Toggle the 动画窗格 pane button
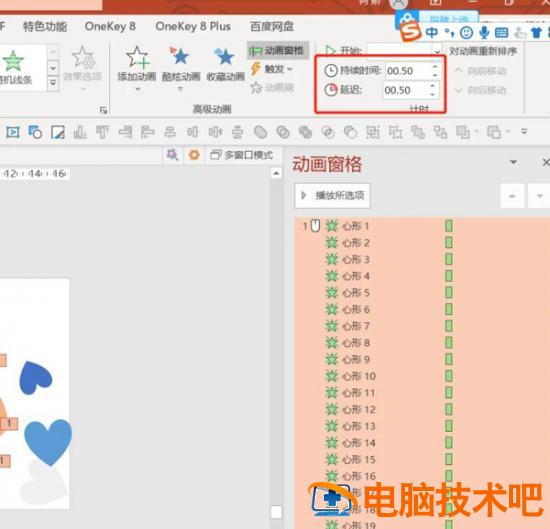Image resolution: width=550 pixels, height=529 pixels. pyautogui.click(x=278, y=51)
